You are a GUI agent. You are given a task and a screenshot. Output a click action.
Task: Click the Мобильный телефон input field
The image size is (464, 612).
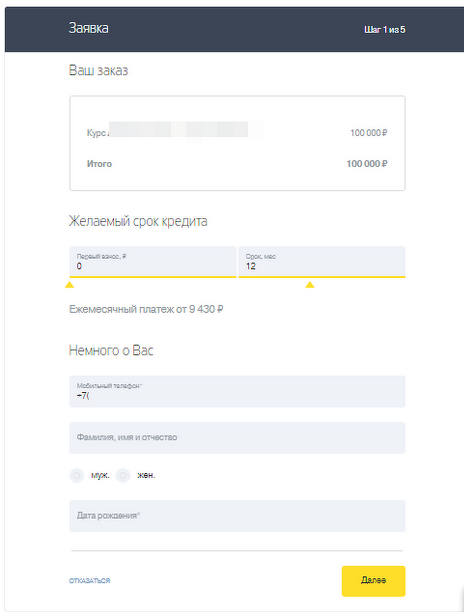(x=237, y=391)
